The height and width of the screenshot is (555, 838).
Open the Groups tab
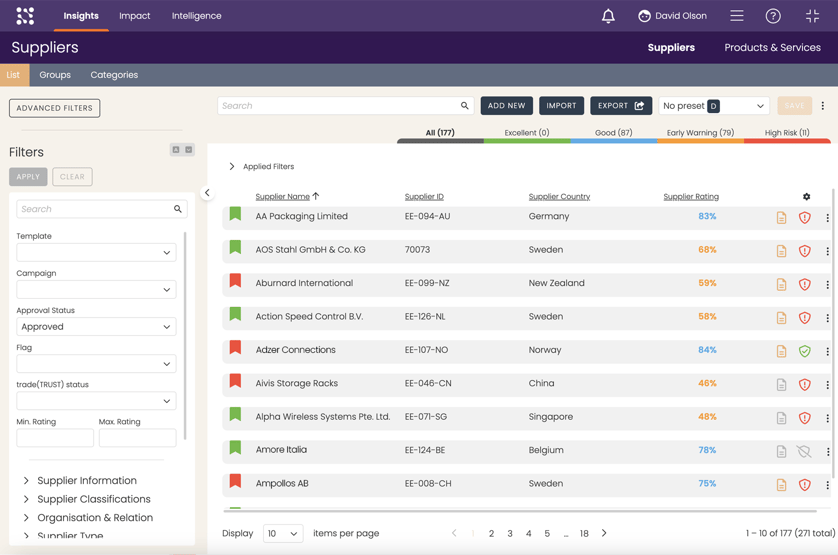[55, 75]
